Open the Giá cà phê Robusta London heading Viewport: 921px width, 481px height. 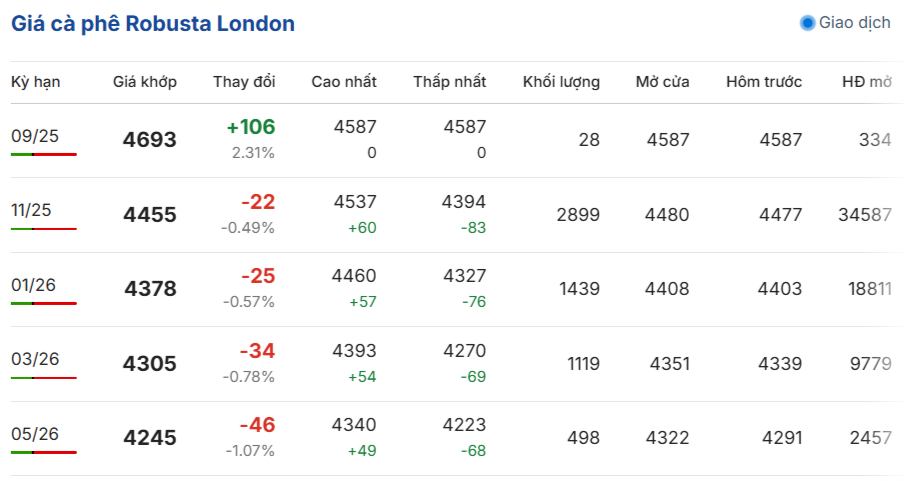click(x=153, y=23)
